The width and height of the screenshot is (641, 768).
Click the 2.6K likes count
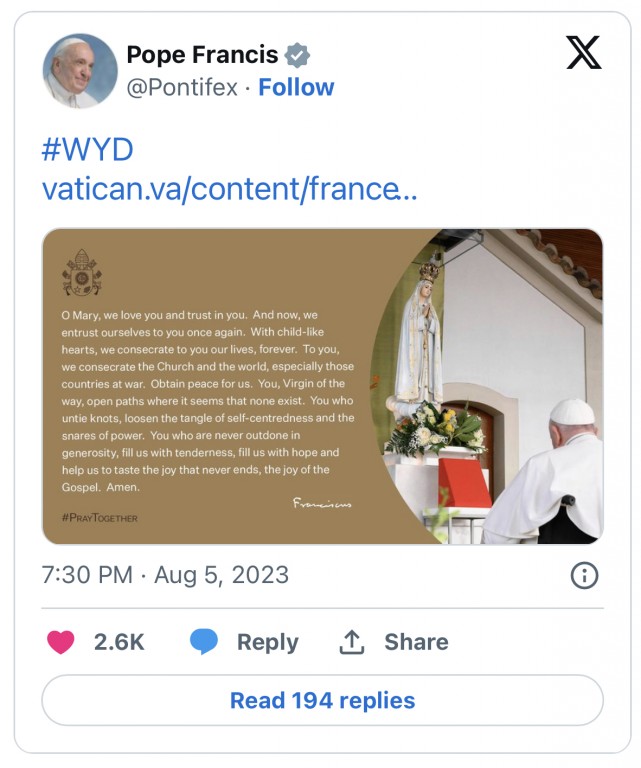point(119,642)
